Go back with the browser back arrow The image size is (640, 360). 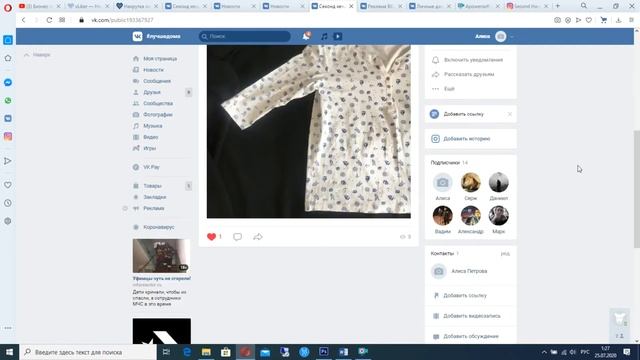[x=24, y=20]
